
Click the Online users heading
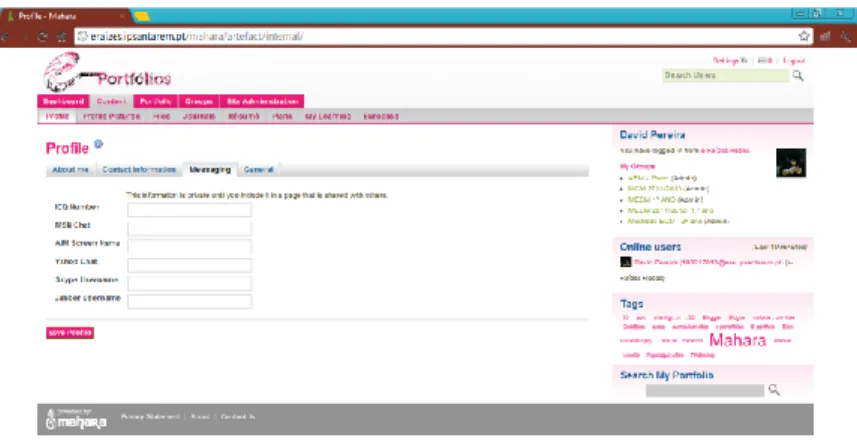[650, 247]
